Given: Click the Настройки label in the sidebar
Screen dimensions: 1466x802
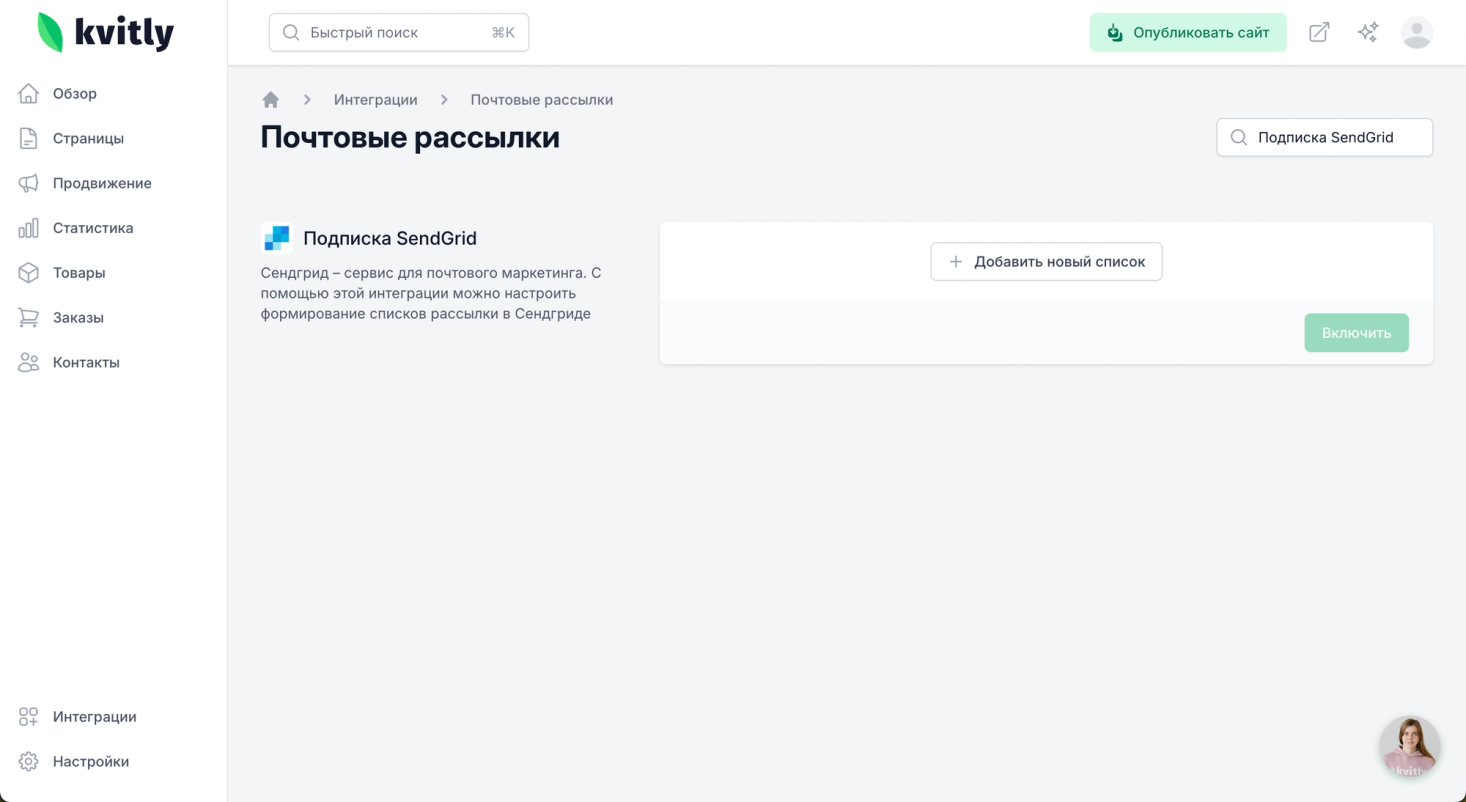Looking at the screenshot, I should click(91, 762).
